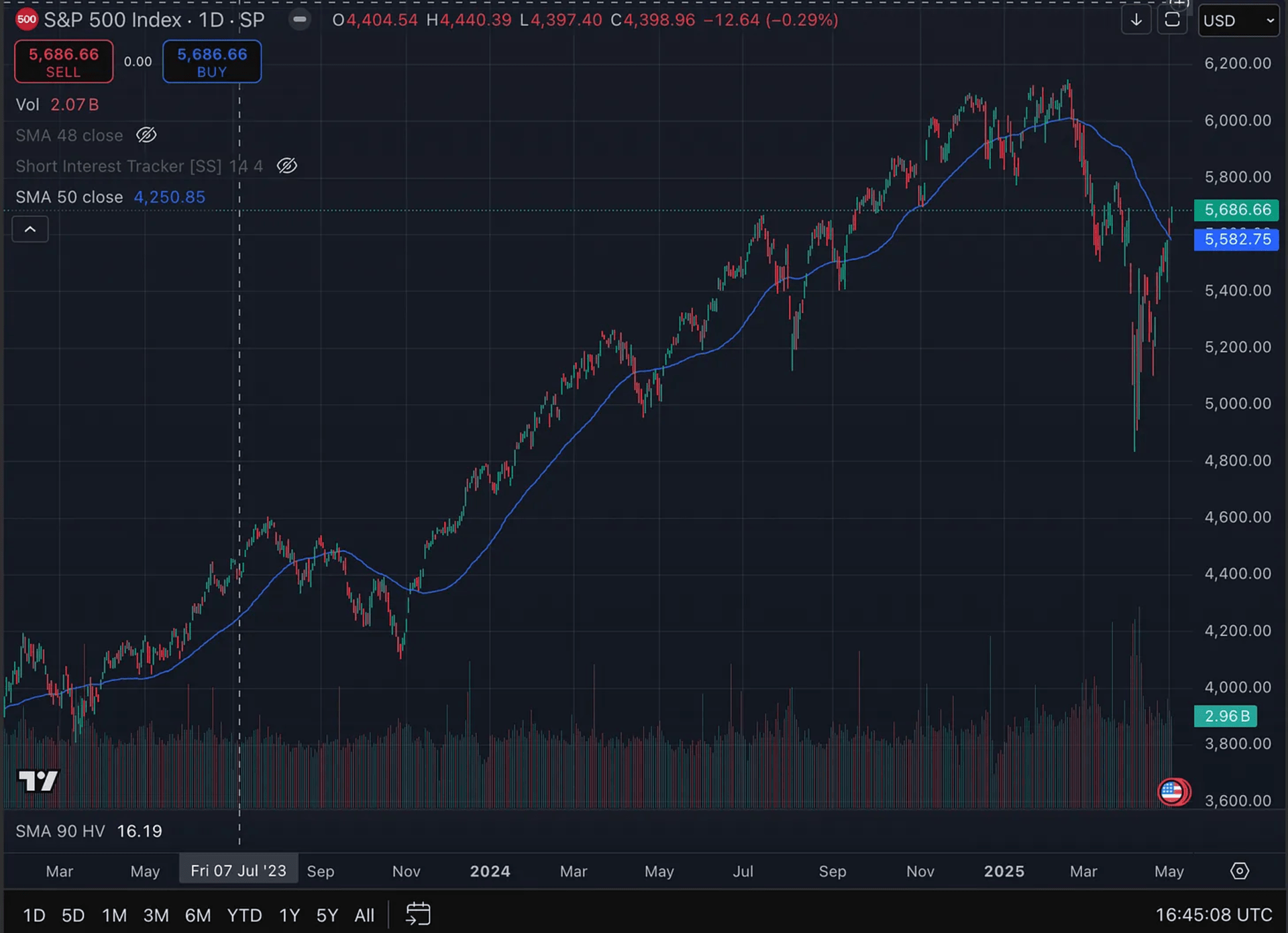Screen dimensions: 1288x933
Task: Open the 16:45:08 UTC timezone selector
Action: click(x=1214, y=915)
